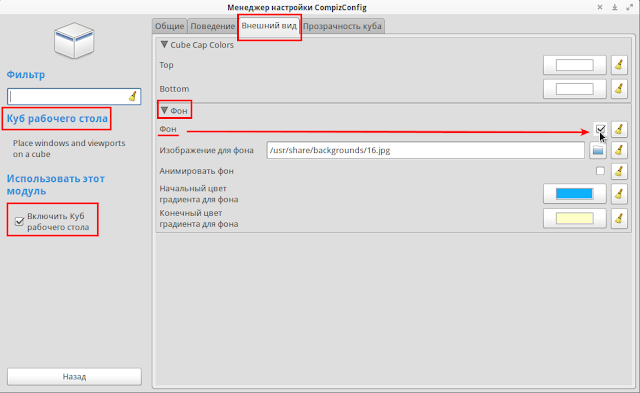Open the Bottom cap color picker

[x=575, y=89]
